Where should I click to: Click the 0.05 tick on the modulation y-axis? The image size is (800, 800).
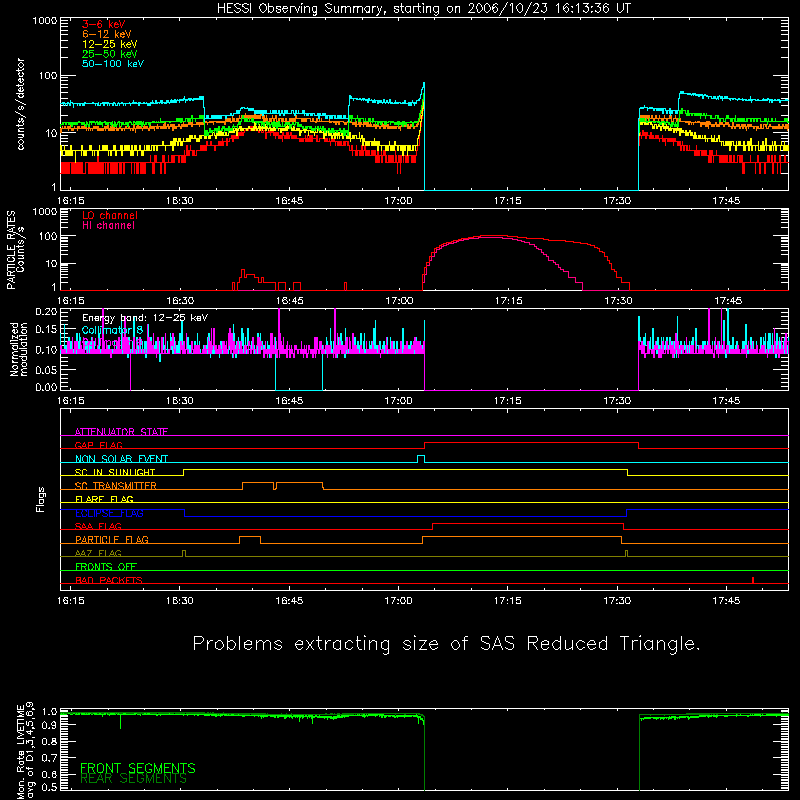46,369
